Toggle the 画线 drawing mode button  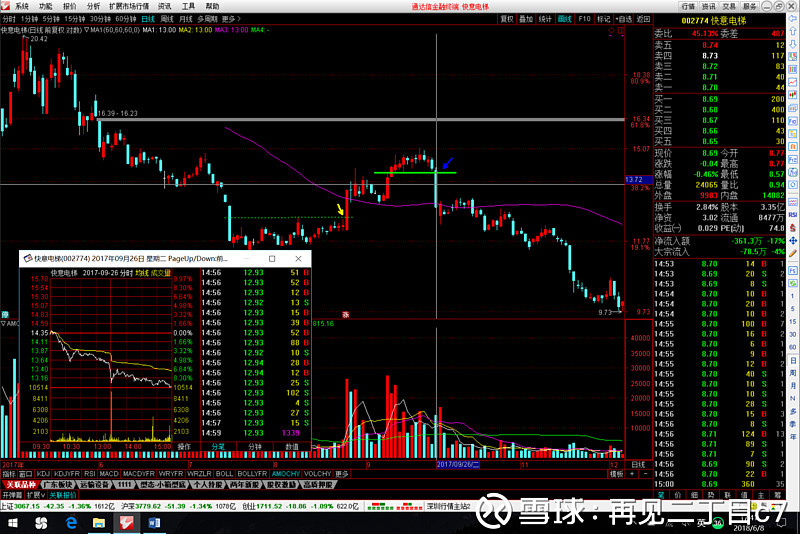566,18
